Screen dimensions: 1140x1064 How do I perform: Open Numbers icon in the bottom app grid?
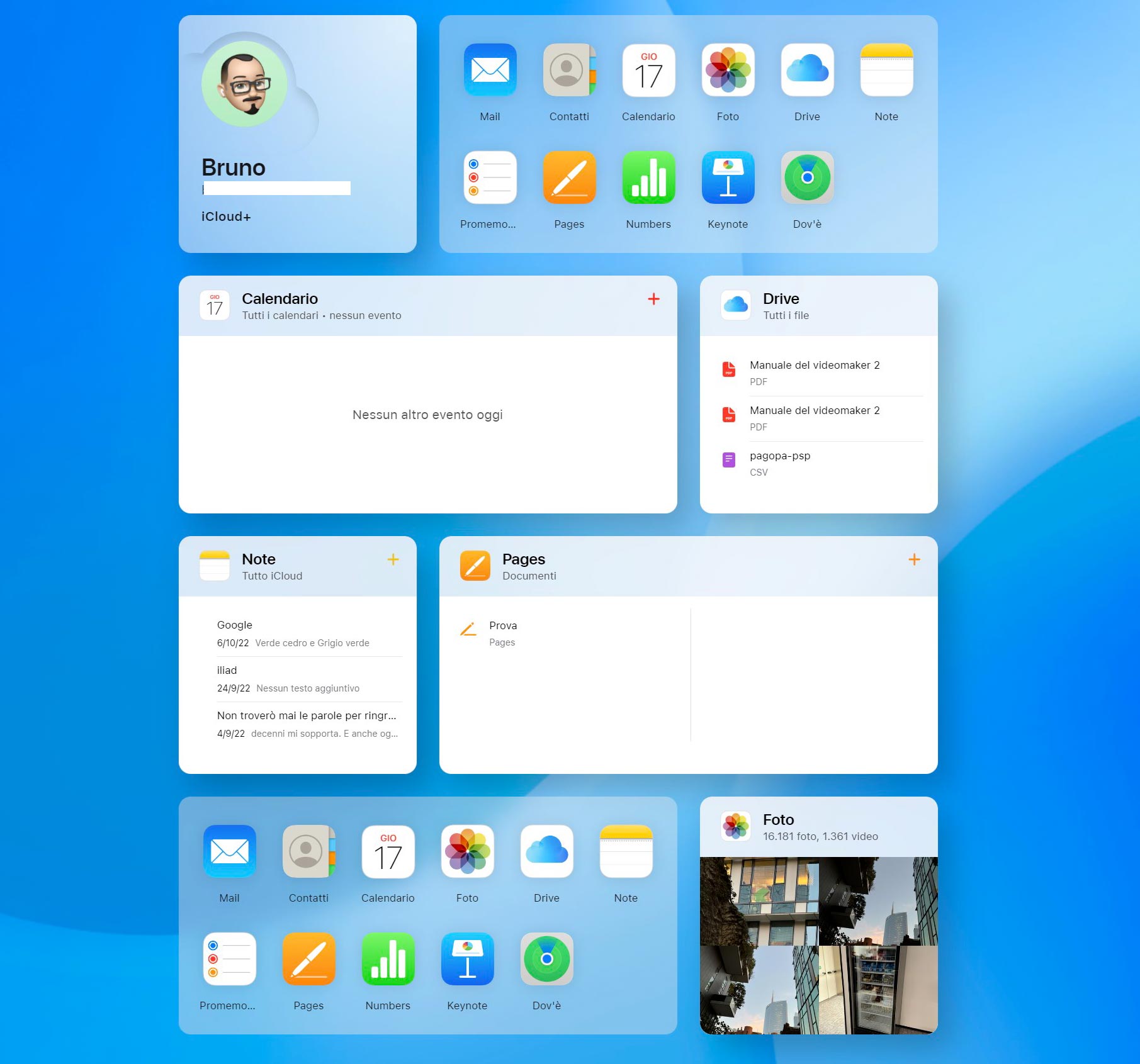(388, 959)
